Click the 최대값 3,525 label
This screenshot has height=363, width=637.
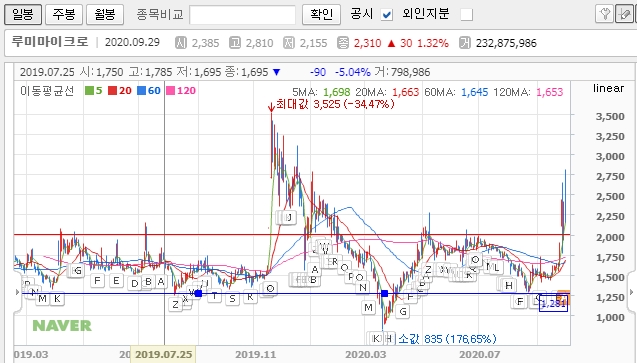[335, 104]
